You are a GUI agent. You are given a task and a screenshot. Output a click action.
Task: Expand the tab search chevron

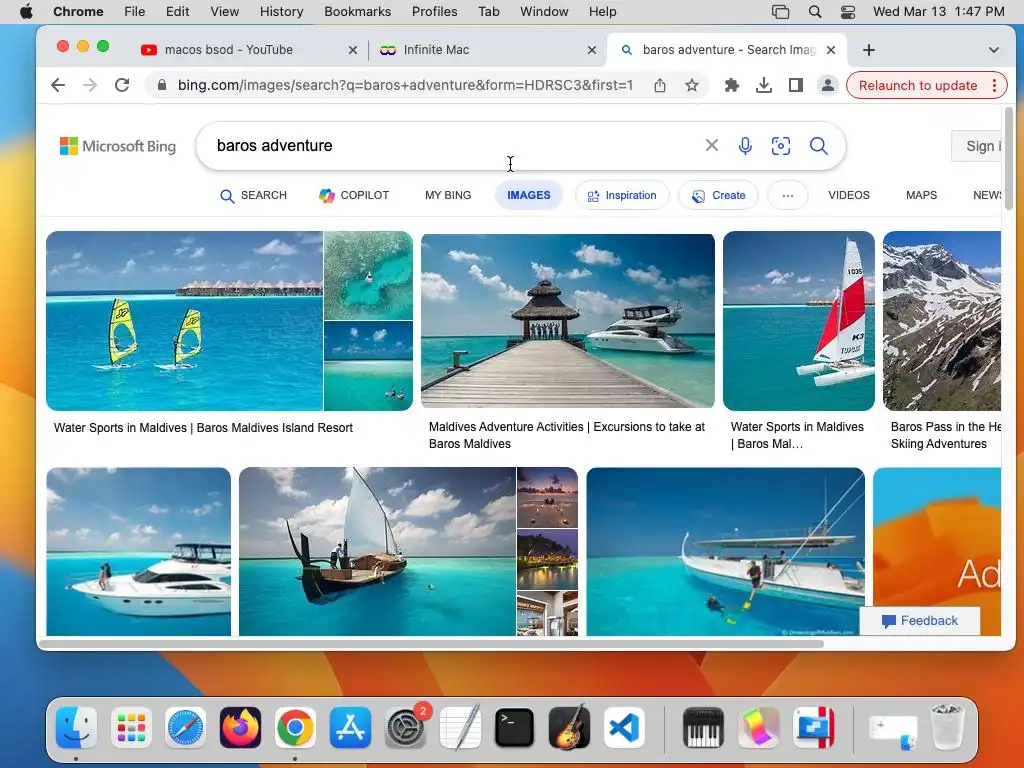coord(993,50)
